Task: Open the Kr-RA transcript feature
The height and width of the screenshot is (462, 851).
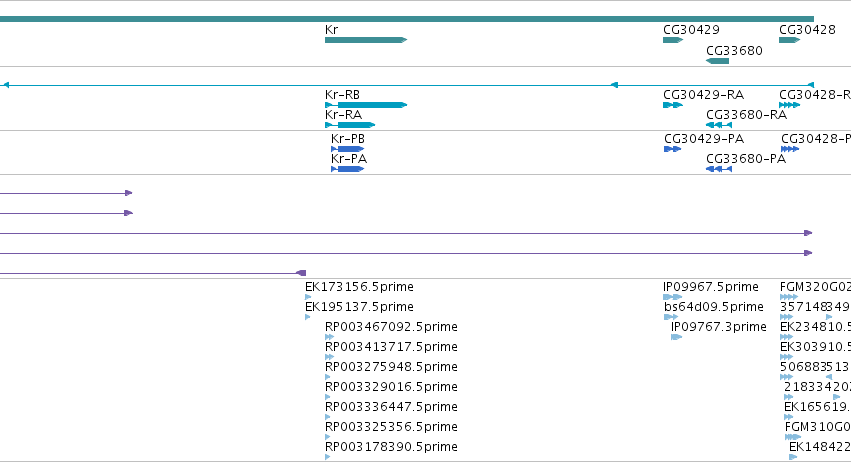Action: pyautogui.click(x=350, y=125)
